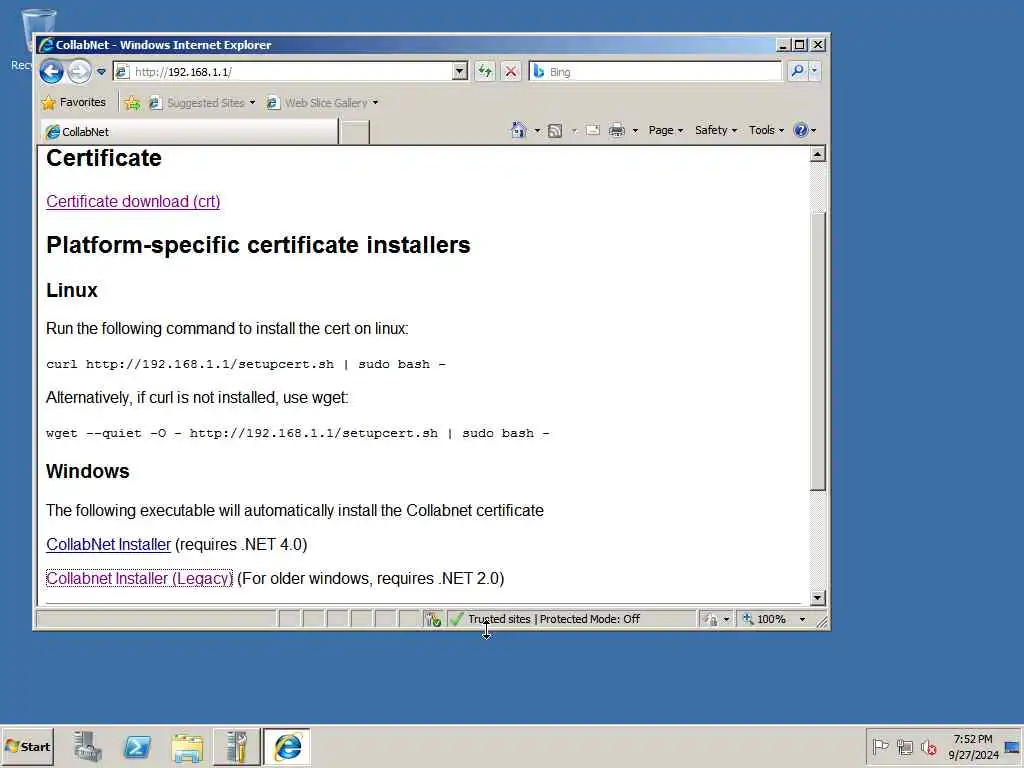1024x768 pixels.
Task: Click the Linux section heading
Action: [72, 289]
